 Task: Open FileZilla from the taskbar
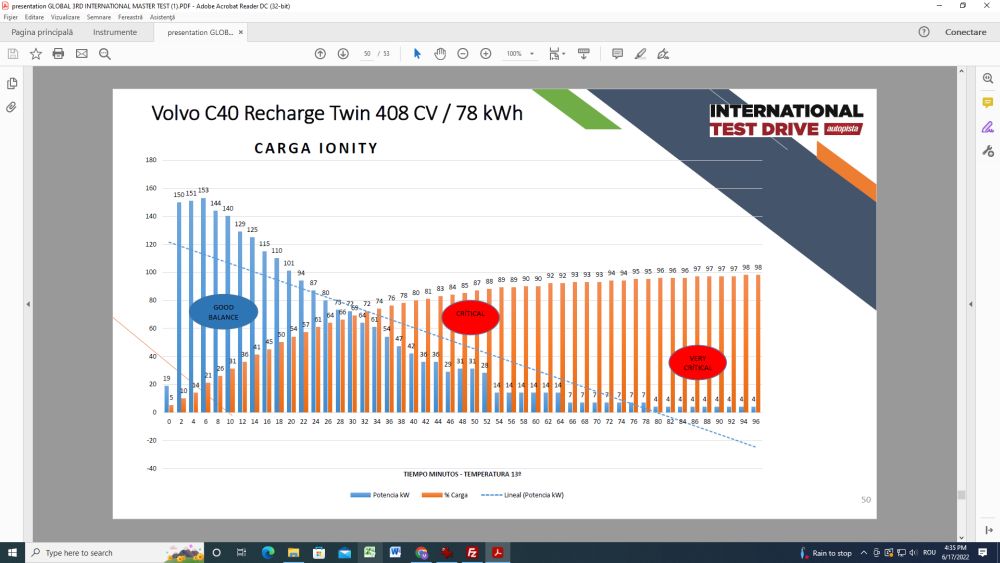pyautogui.click(x=472, y=552)
